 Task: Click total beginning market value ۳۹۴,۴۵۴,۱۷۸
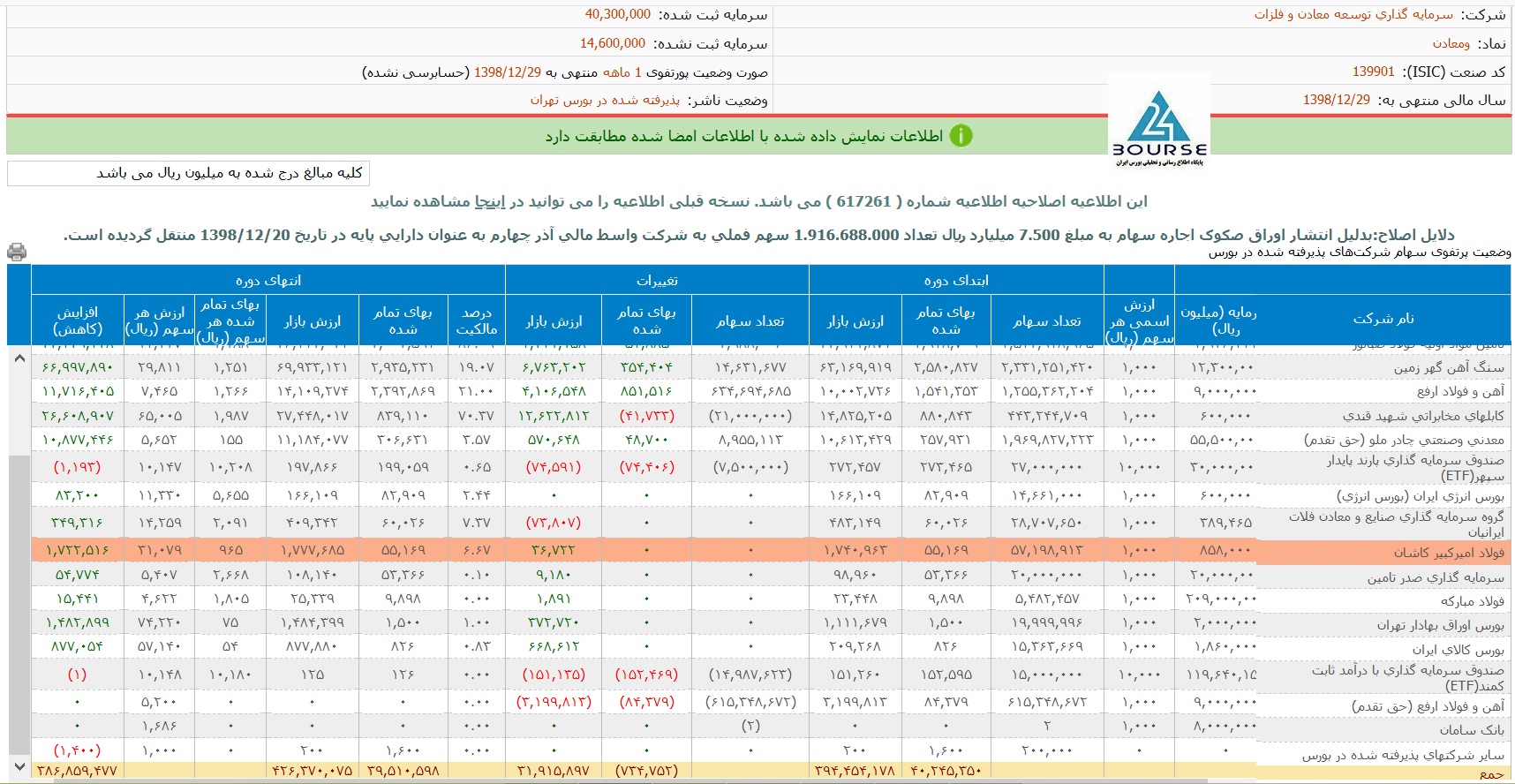click(x=854, y=770)
